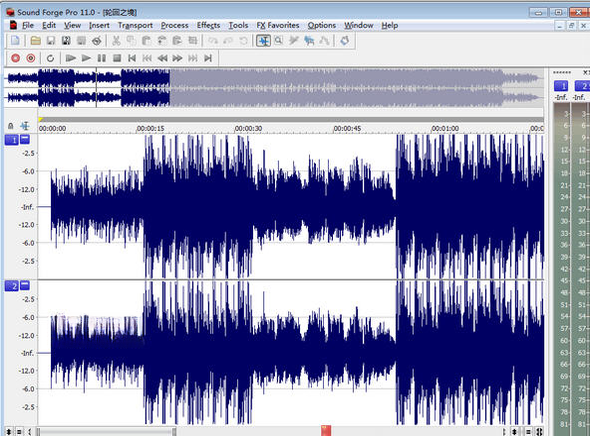Save the current audio file
This screenshot has height=436, width=590.
tap(51, 40)
